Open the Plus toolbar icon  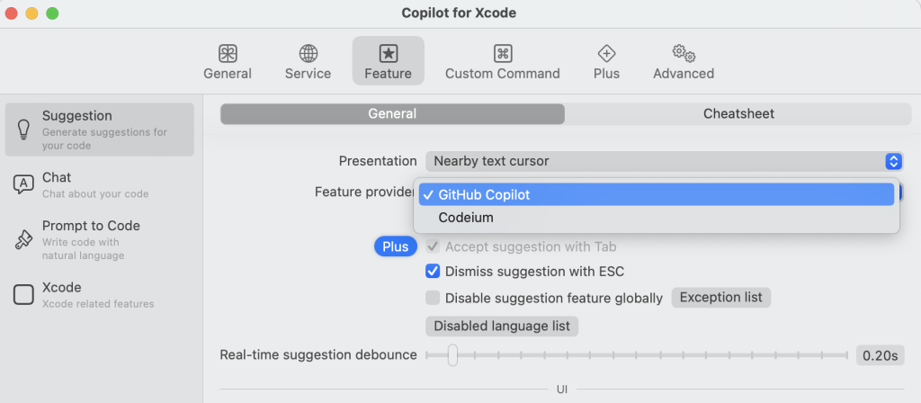coord(606,54)
